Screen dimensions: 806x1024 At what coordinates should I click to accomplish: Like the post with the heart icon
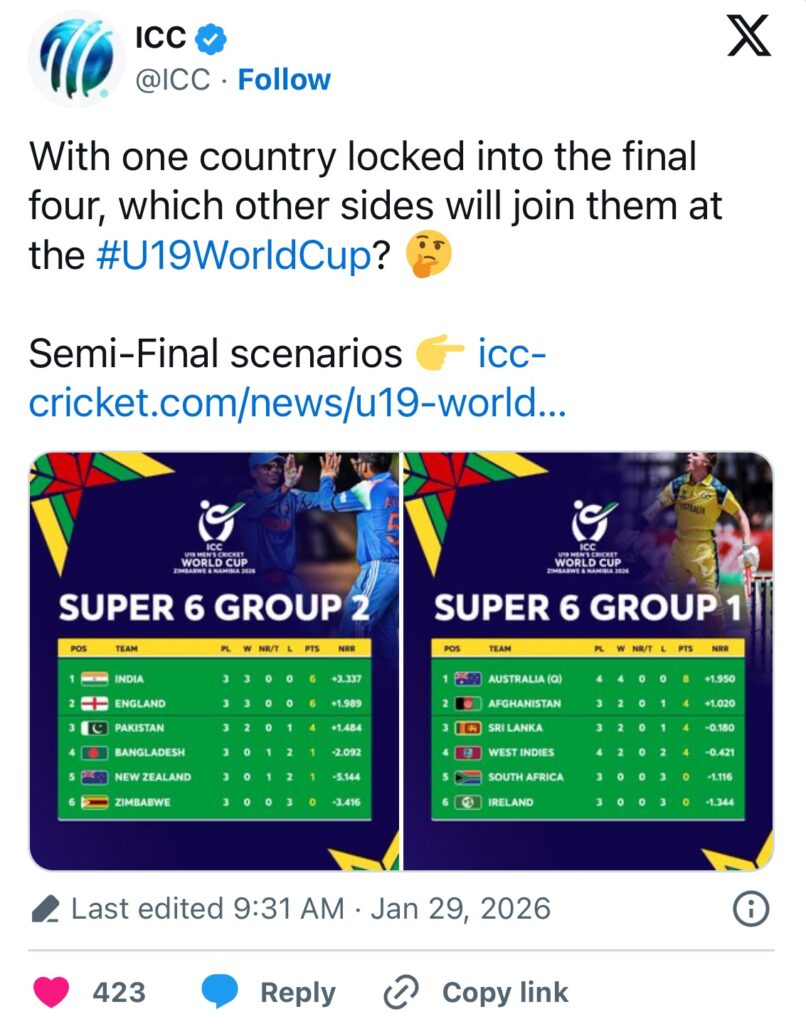52,992
